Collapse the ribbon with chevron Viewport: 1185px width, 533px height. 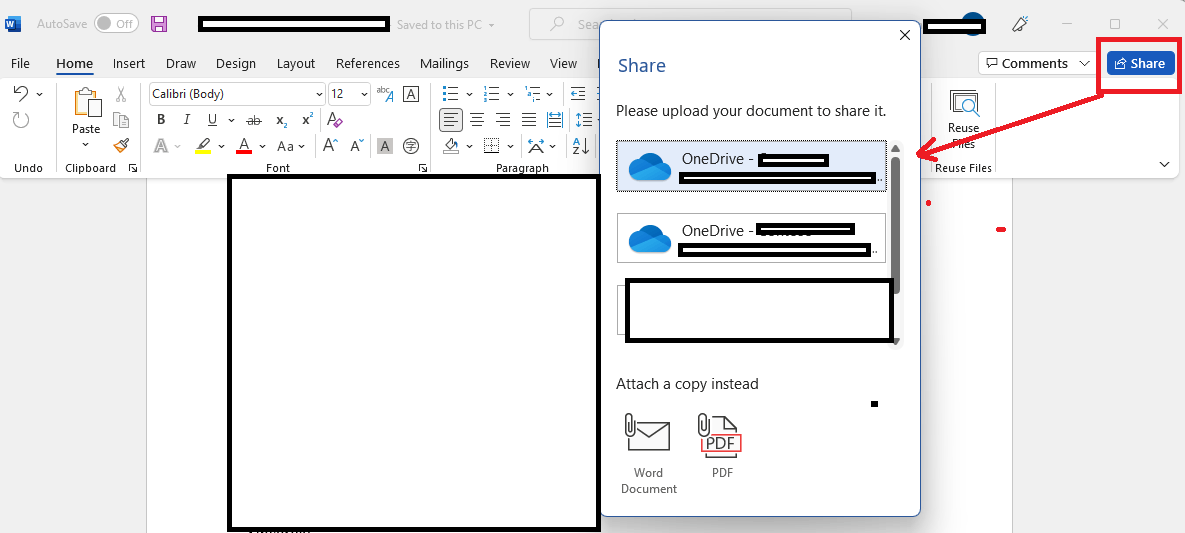(x=1165, y=164)
